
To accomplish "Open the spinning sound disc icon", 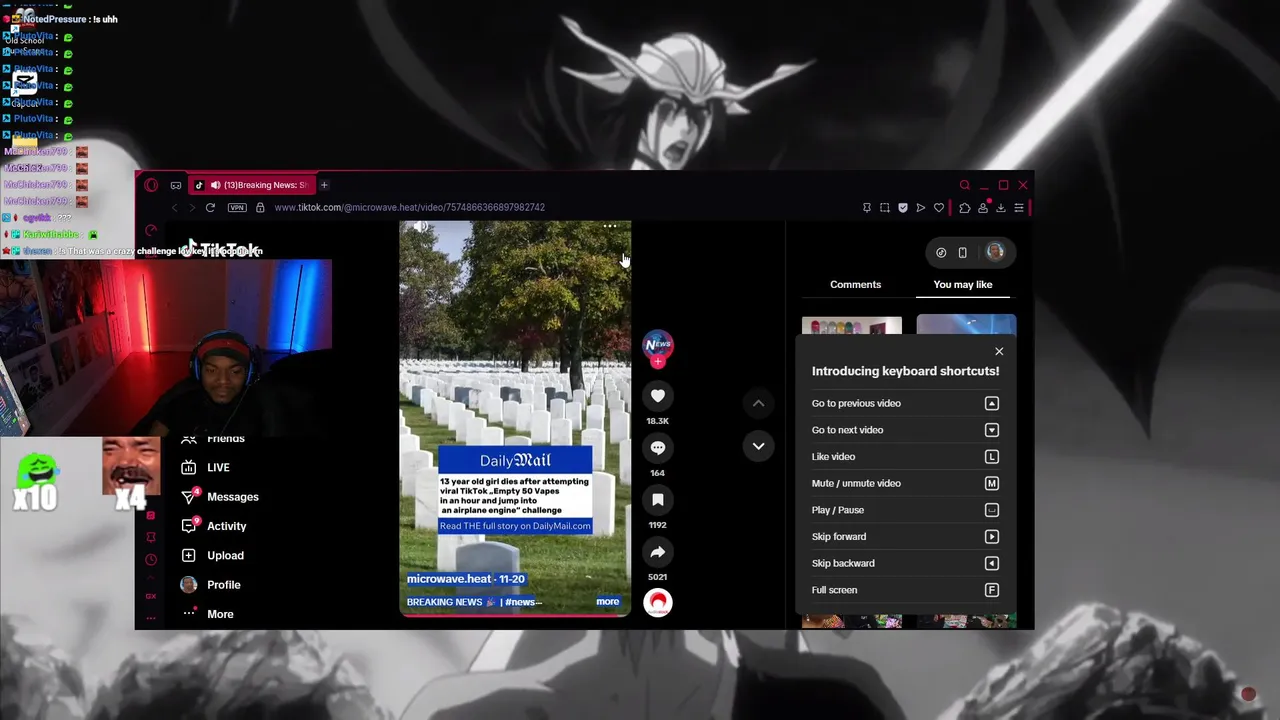I will [x=657, y=602].
